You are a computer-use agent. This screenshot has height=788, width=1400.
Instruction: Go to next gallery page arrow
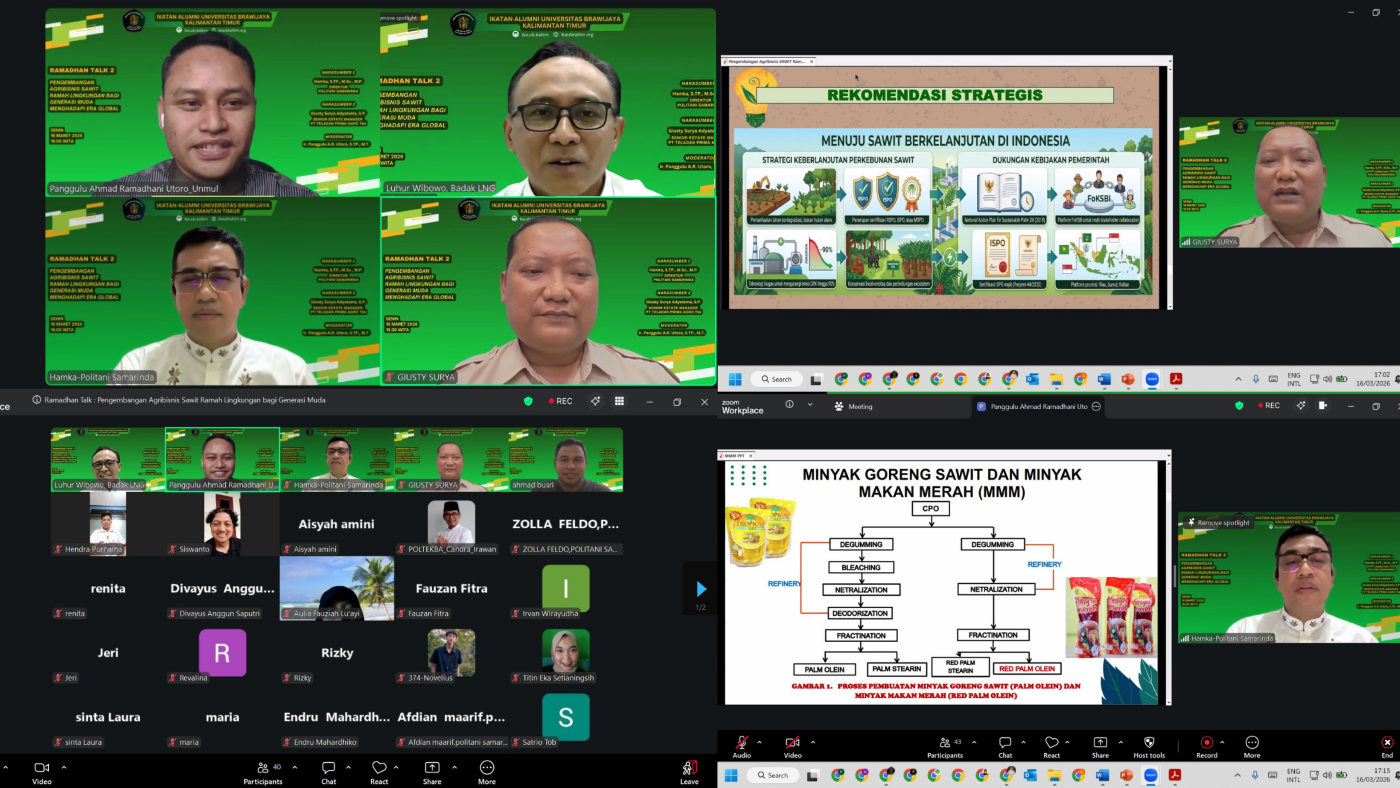[x=701, y=589]
